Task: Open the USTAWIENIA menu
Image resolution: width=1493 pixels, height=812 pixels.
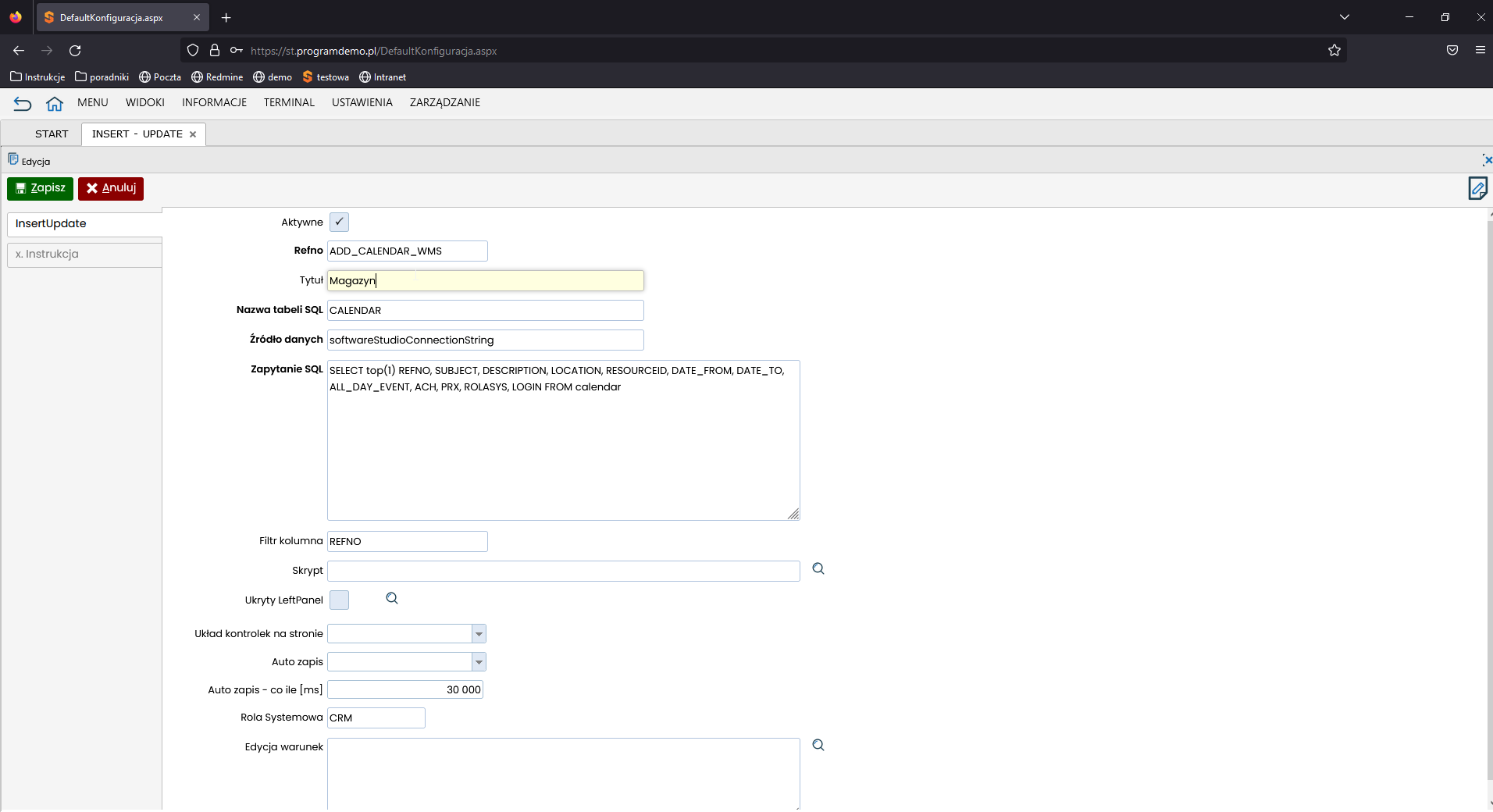Action: pos(362,103)
